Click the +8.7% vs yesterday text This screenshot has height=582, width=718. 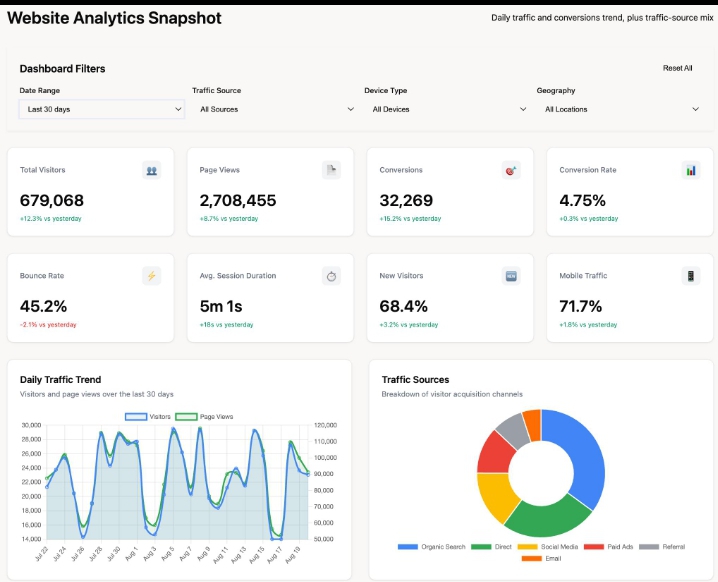(229, 219)
